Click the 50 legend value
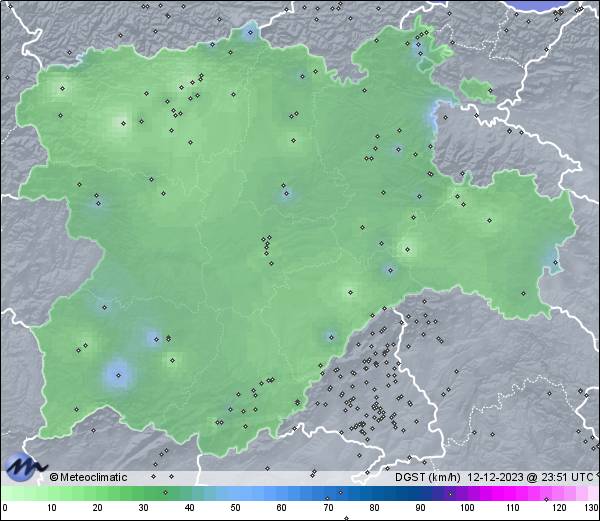 click(x=235, y=508)
